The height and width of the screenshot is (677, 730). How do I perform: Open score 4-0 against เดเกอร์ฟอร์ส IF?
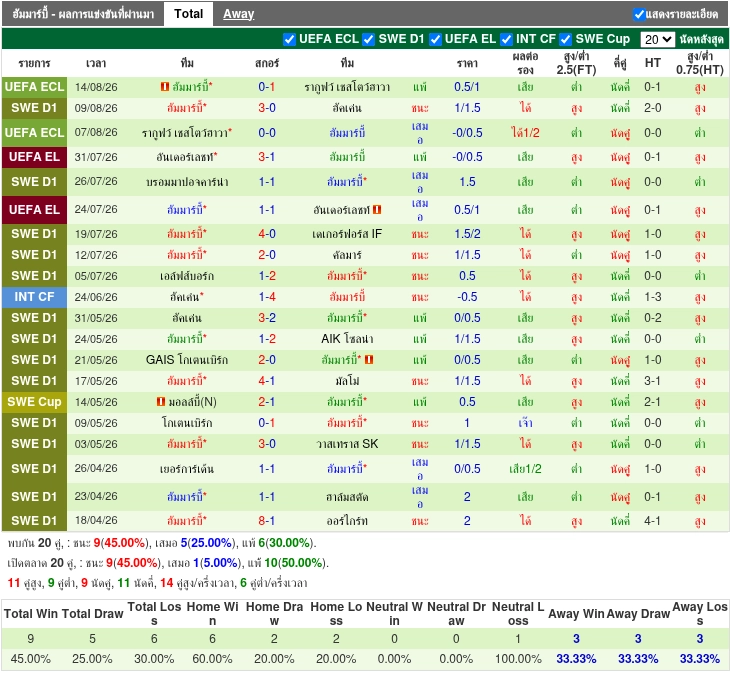coord(267,234)
